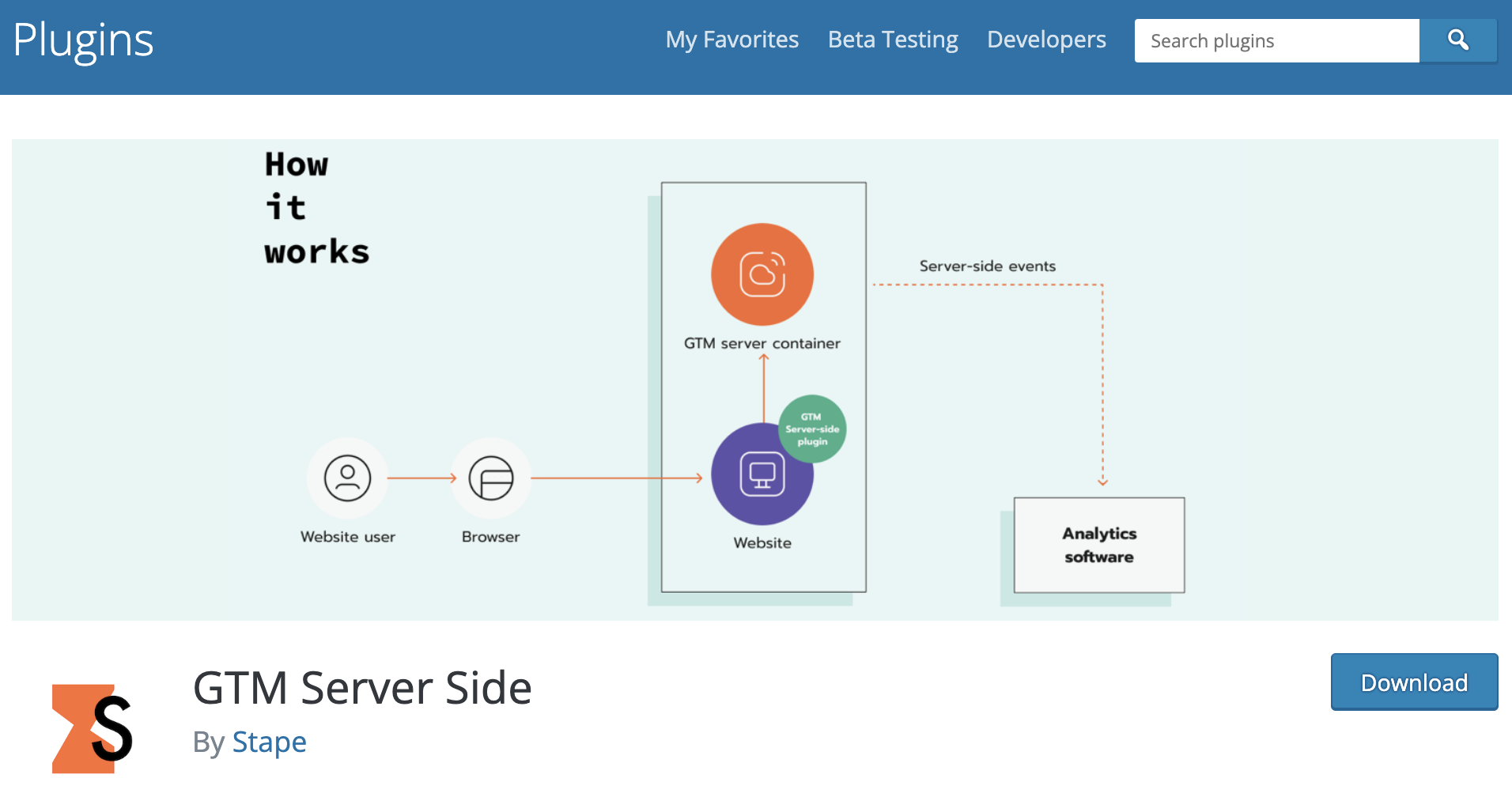Click the green GTM Server-side plugin badge
Image resolution: width=1512 pixels, height=797 pixels.
tap(812, 429)
